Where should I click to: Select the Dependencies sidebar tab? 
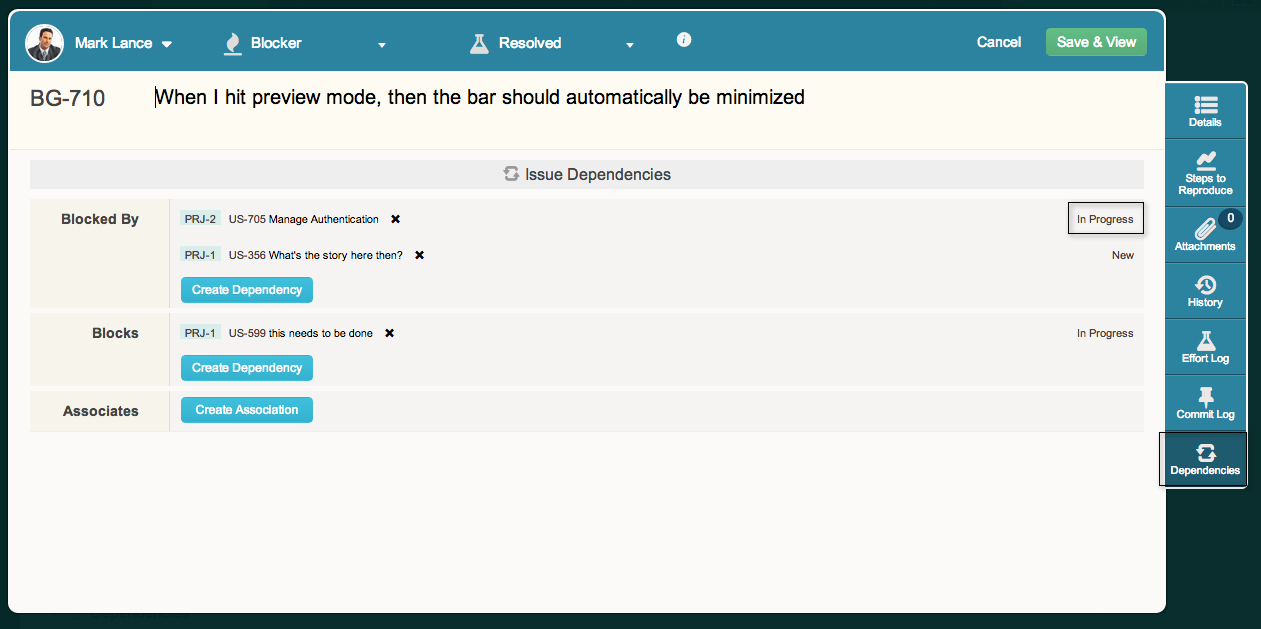1205,460
